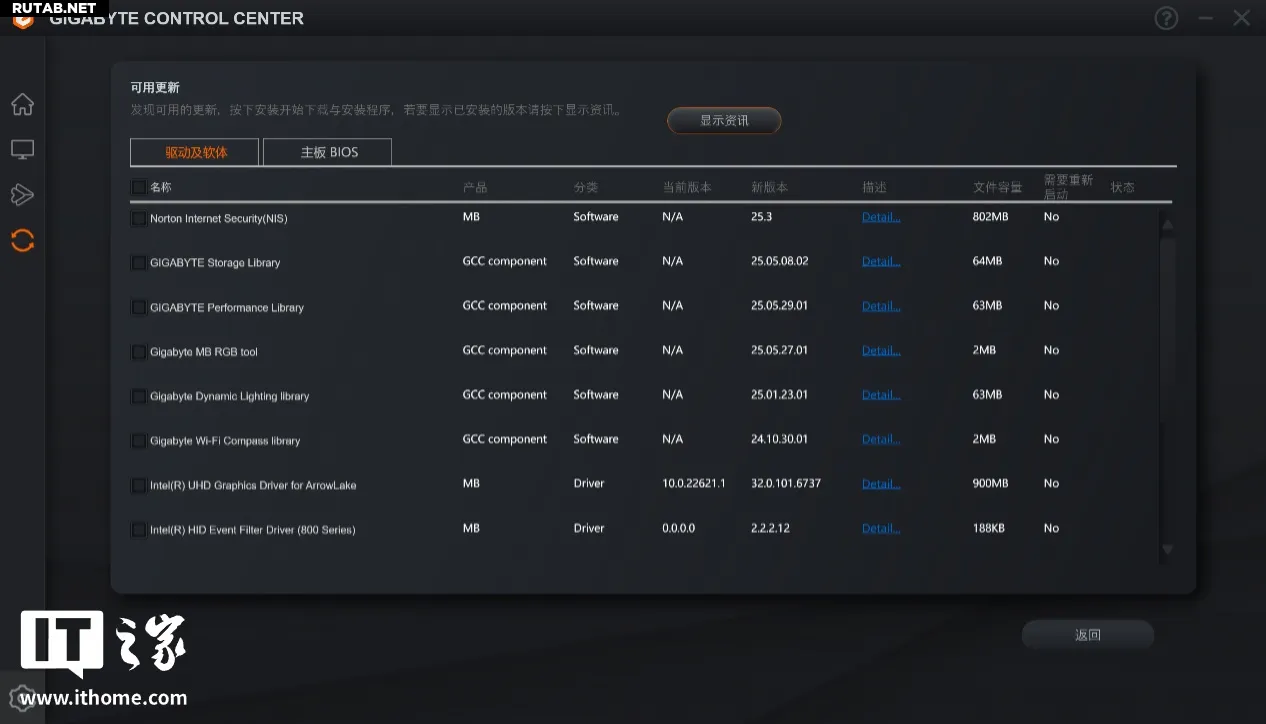
Task: Check Gigabyte MB RGB tool checkbox
Action: click(139, 352)
